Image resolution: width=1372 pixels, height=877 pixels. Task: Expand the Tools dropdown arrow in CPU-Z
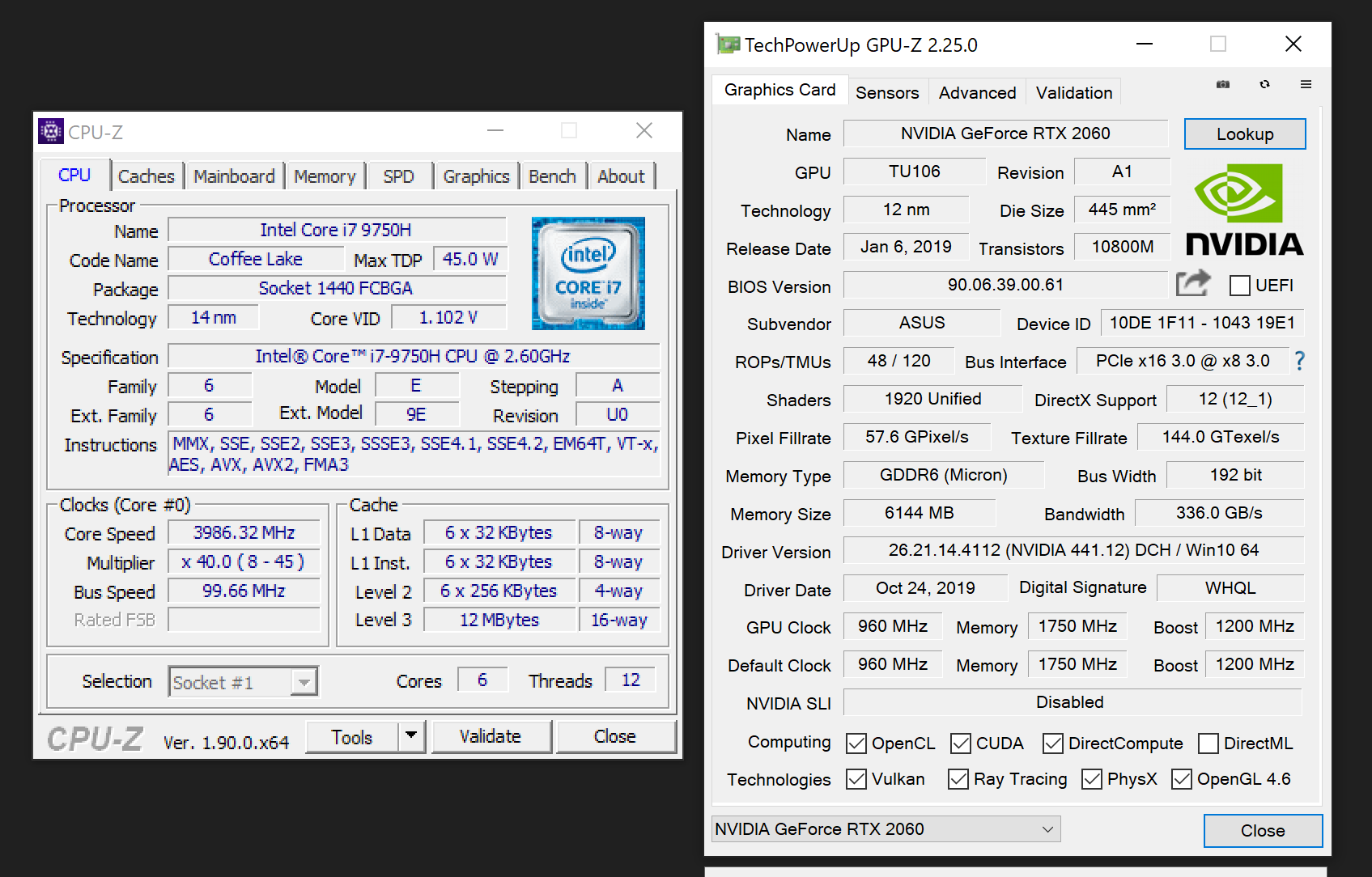click(411, 736)
